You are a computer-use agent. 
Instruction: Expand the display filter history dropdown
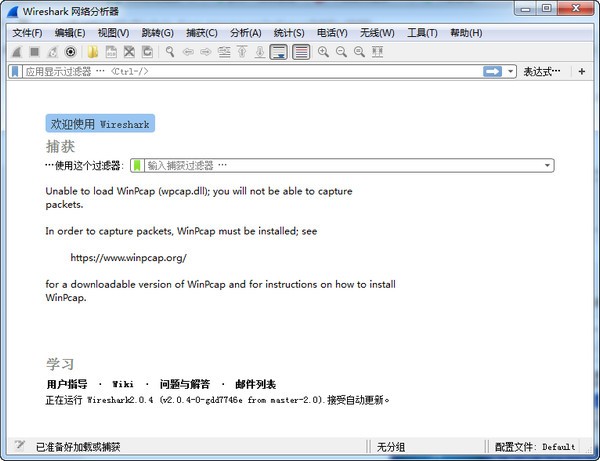pos(511,72)
